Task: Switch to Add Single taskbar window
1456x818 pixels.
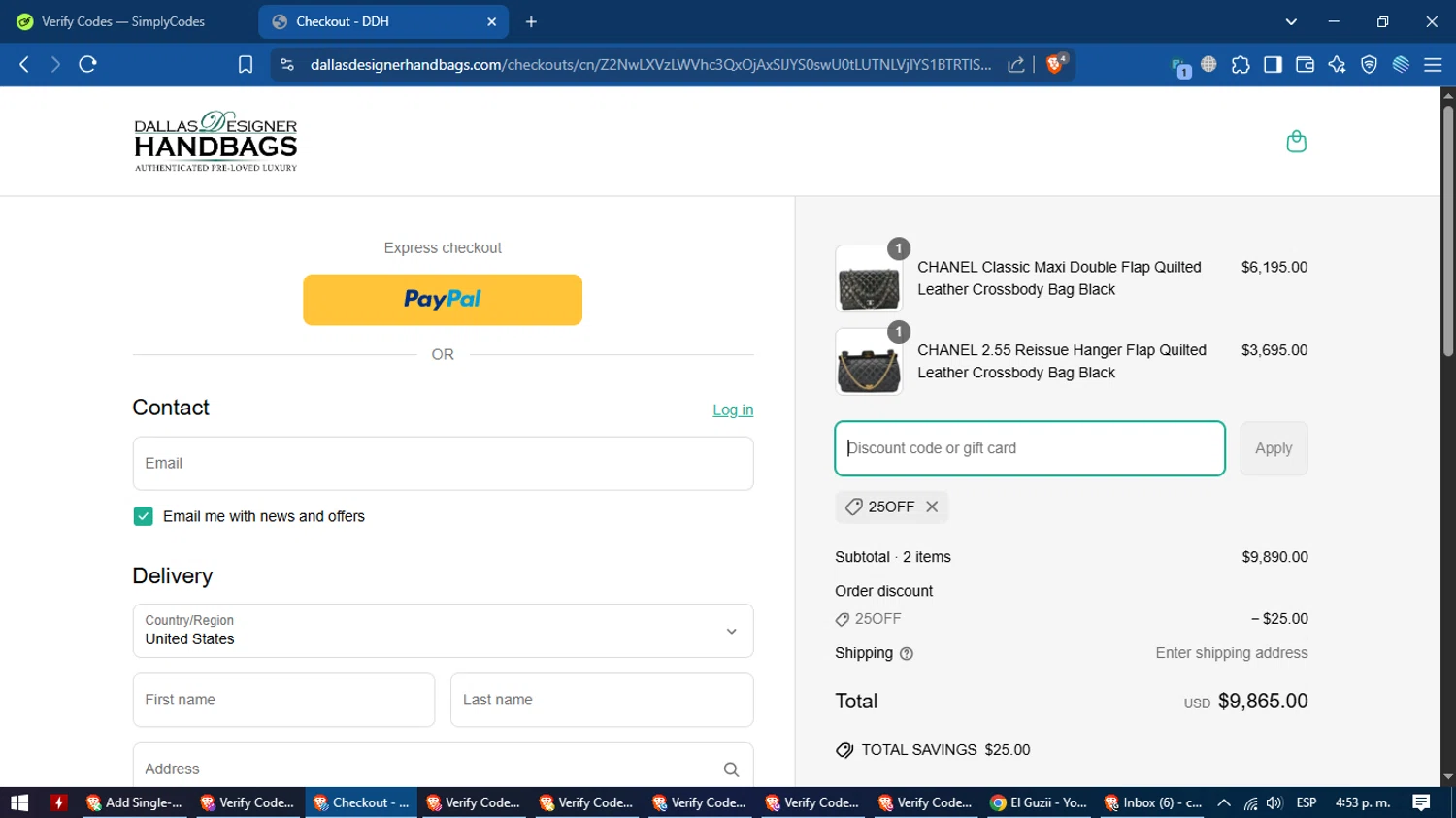Action: click(x=134, y=802)
